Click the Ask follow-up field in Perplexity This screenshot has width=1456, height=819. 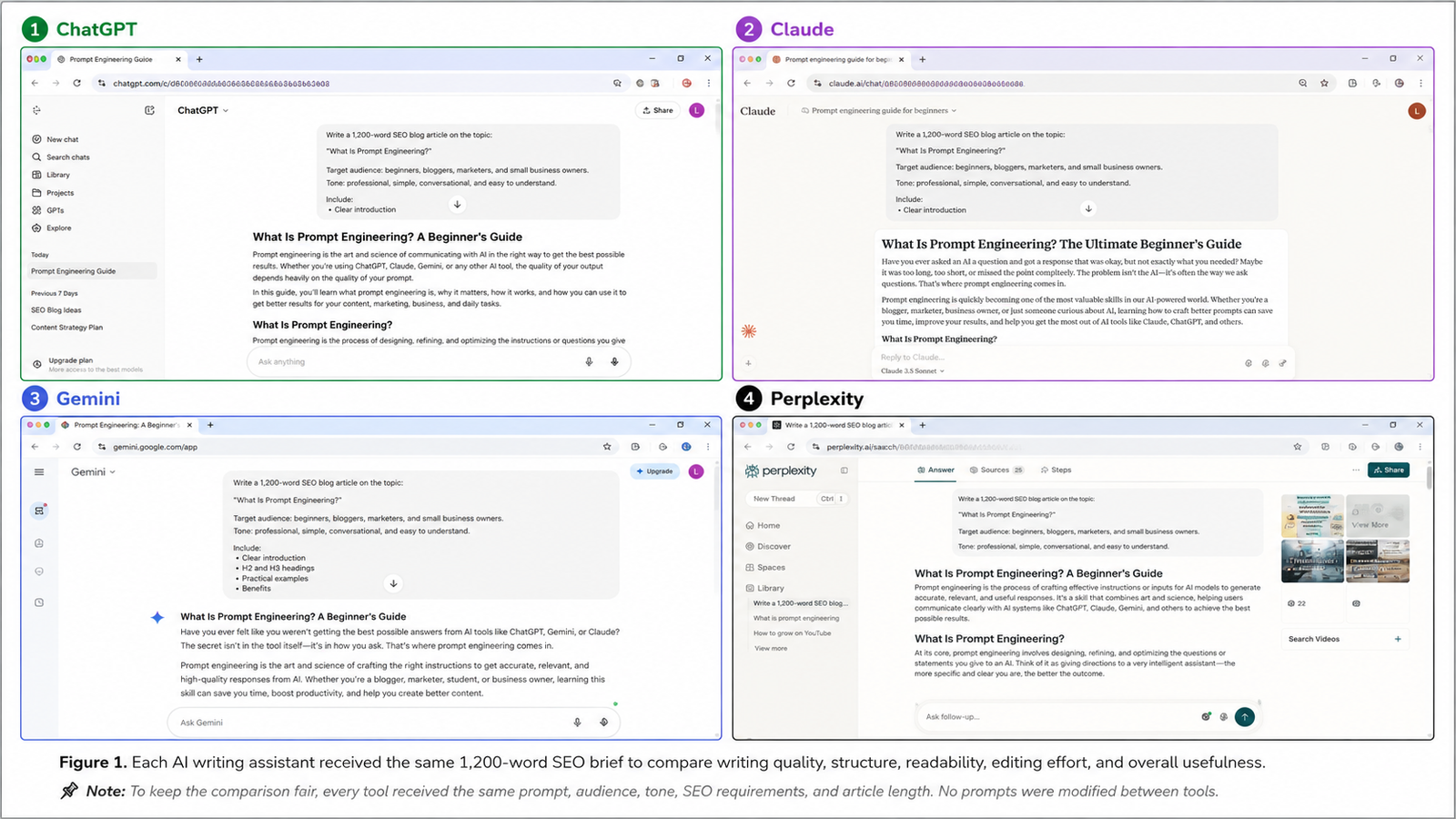coord(1056,717)
